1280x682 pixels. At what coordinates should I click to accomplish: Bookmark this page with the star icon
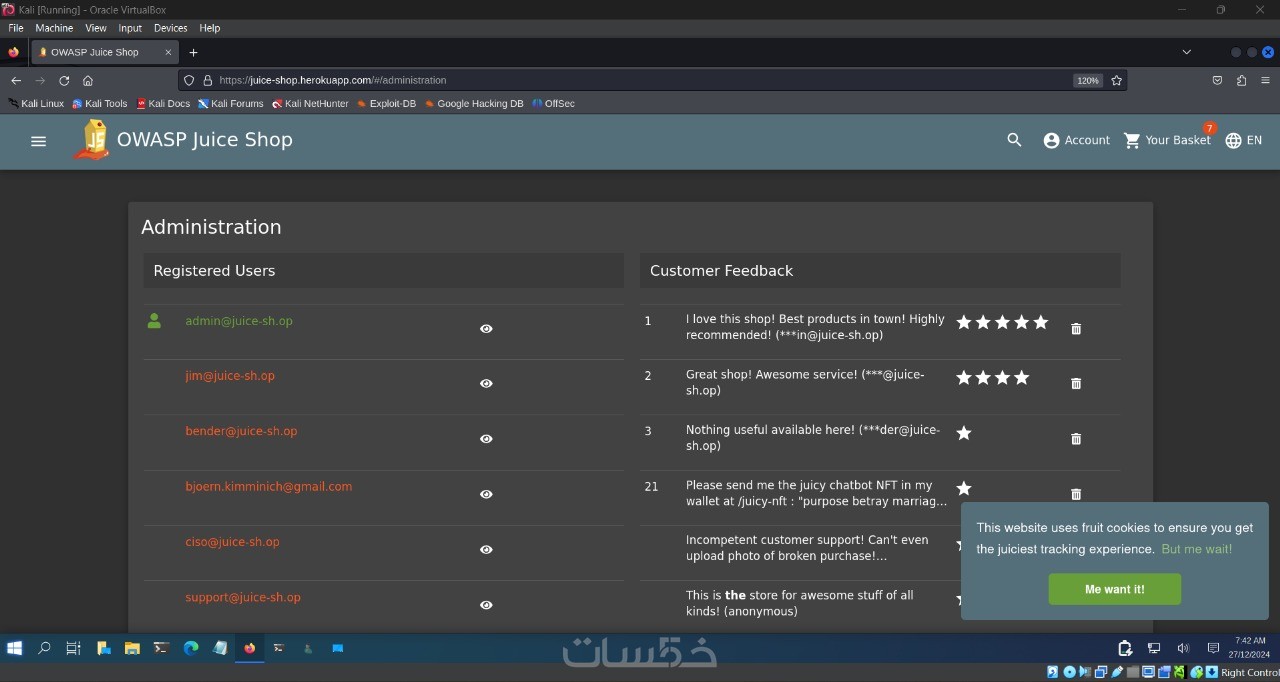click(1116, 80)
